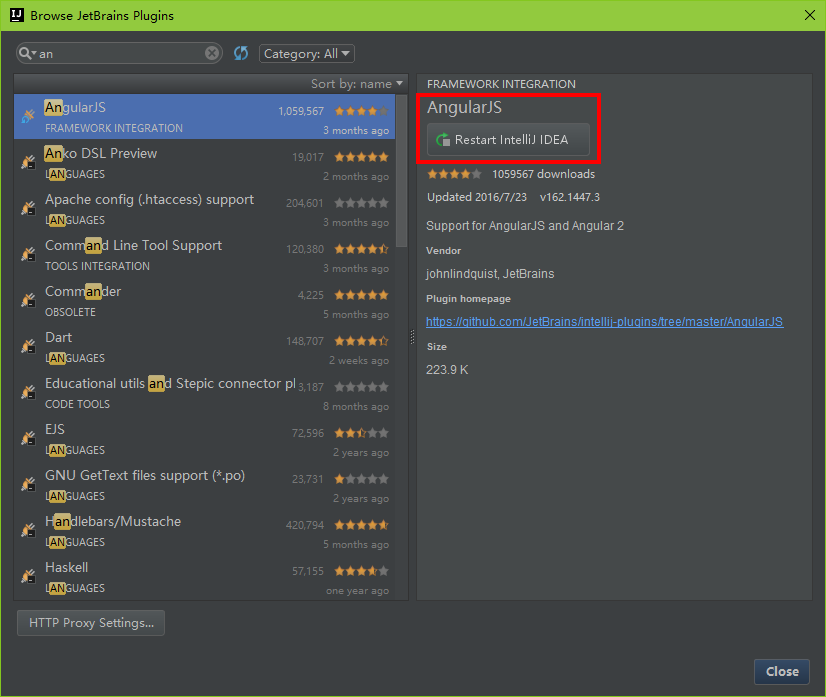Click the EJS star rating
The height and width of the screenshot is (697, 826).
point(361,433)
